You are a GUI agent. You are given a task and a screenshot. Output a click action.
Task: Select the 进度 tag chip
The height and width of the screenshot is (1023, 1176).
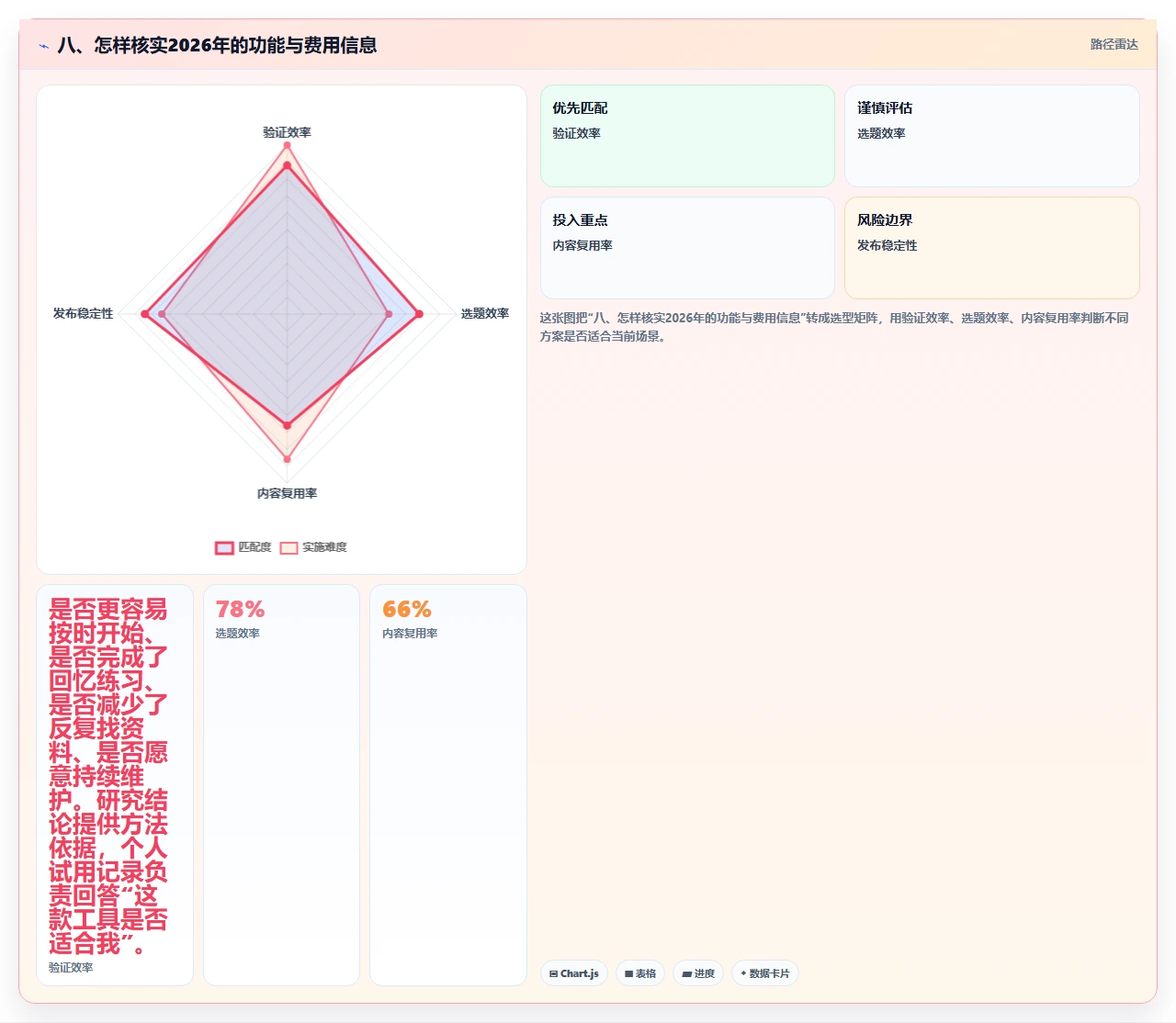[x=698, y=973]
